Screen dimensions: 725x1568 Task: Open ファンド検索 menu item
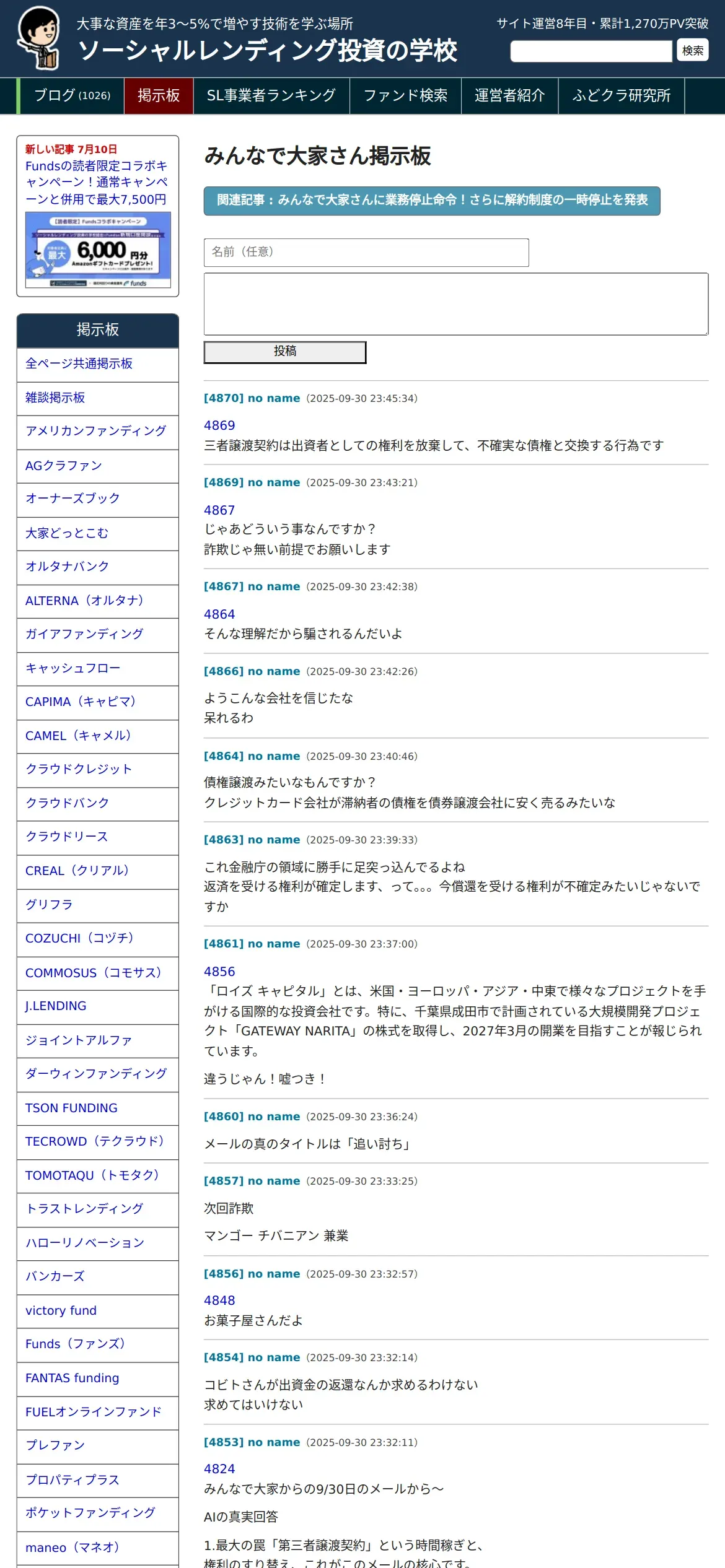click(406, 95)
